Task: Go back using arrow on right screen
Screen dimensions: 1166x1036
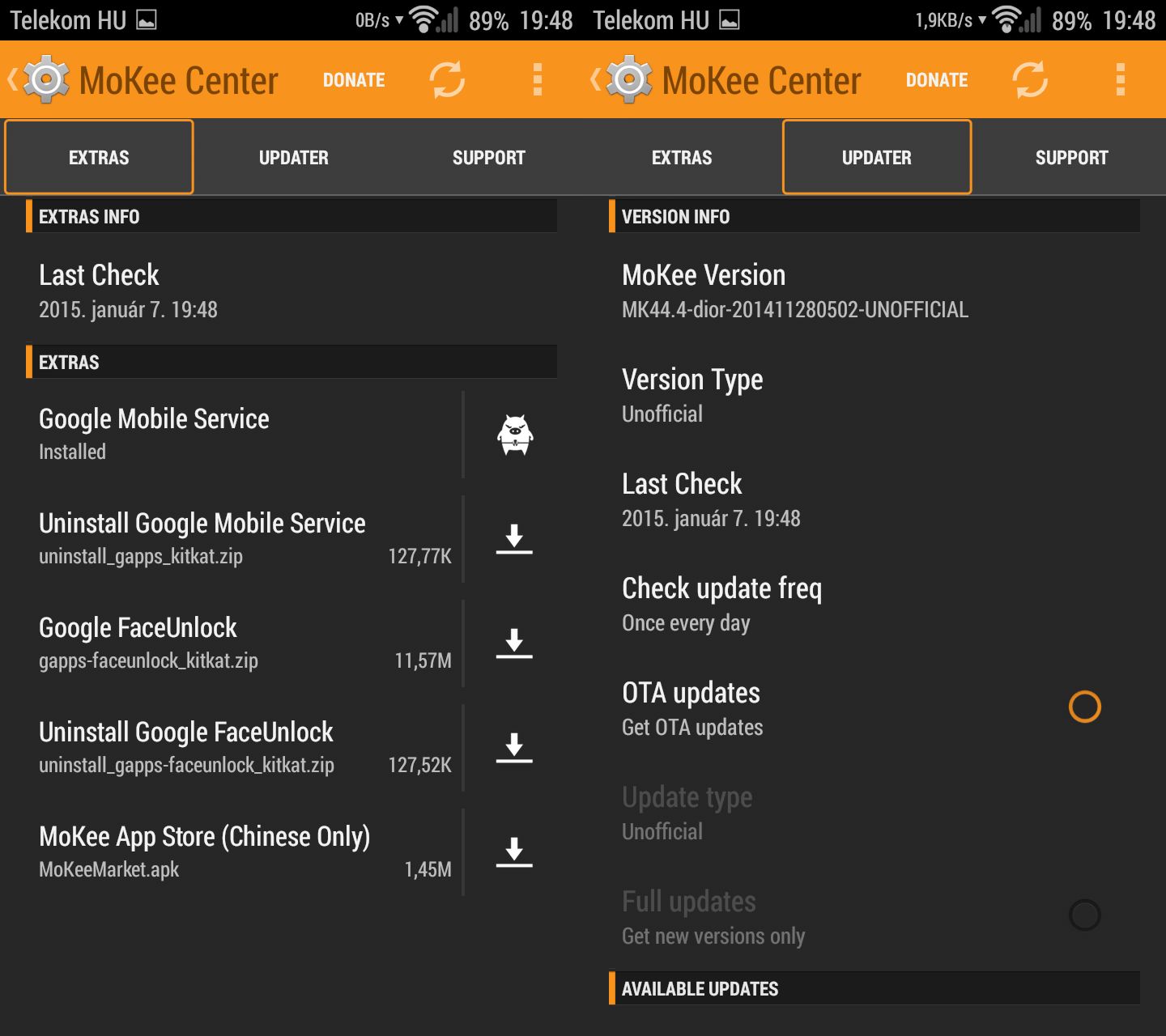Action: coord(595,79)
